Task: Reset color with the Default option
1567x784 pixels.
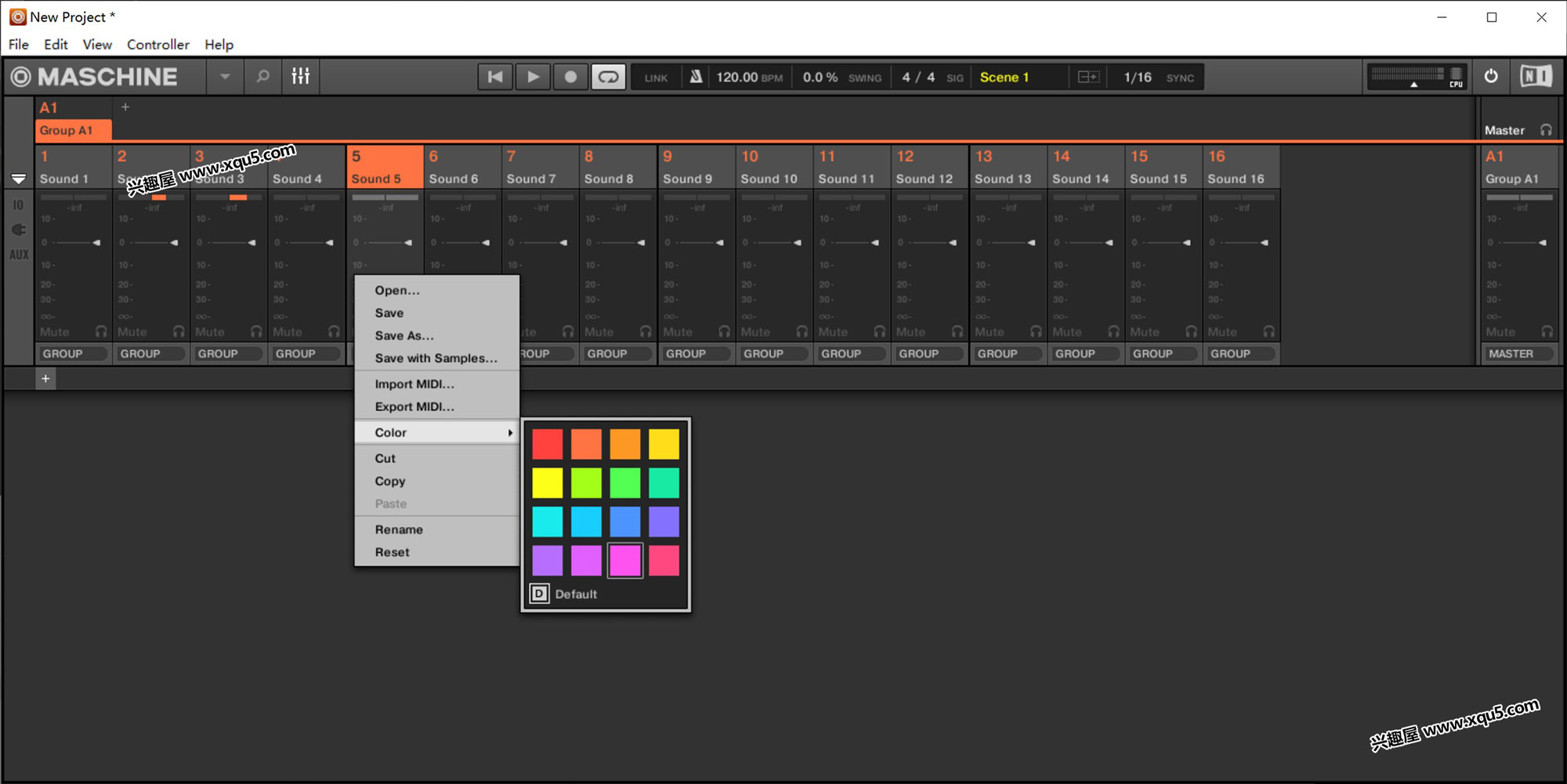Action: pos(564,594)
